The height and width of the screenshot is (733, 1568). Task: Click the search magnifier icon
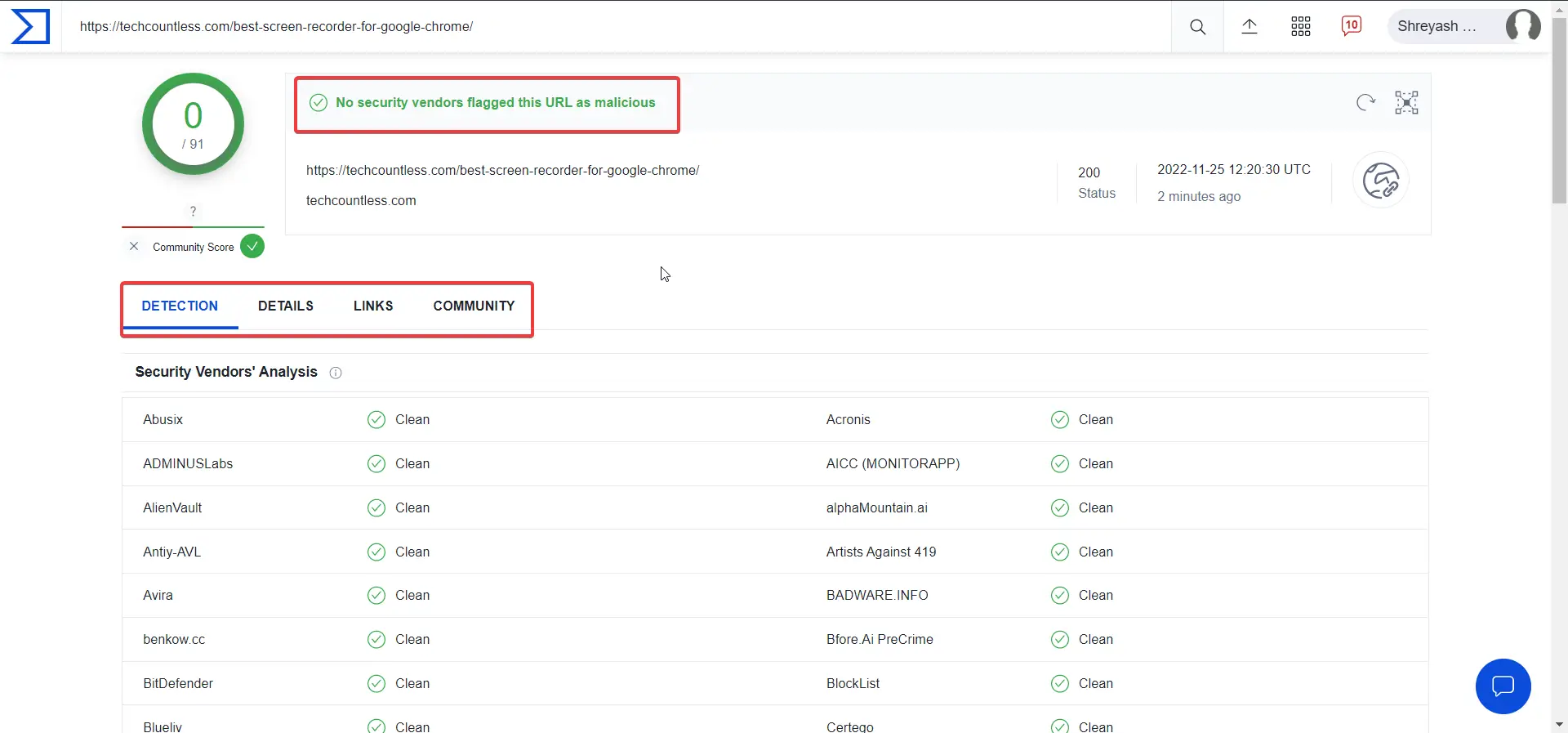tap(1197, 27)
